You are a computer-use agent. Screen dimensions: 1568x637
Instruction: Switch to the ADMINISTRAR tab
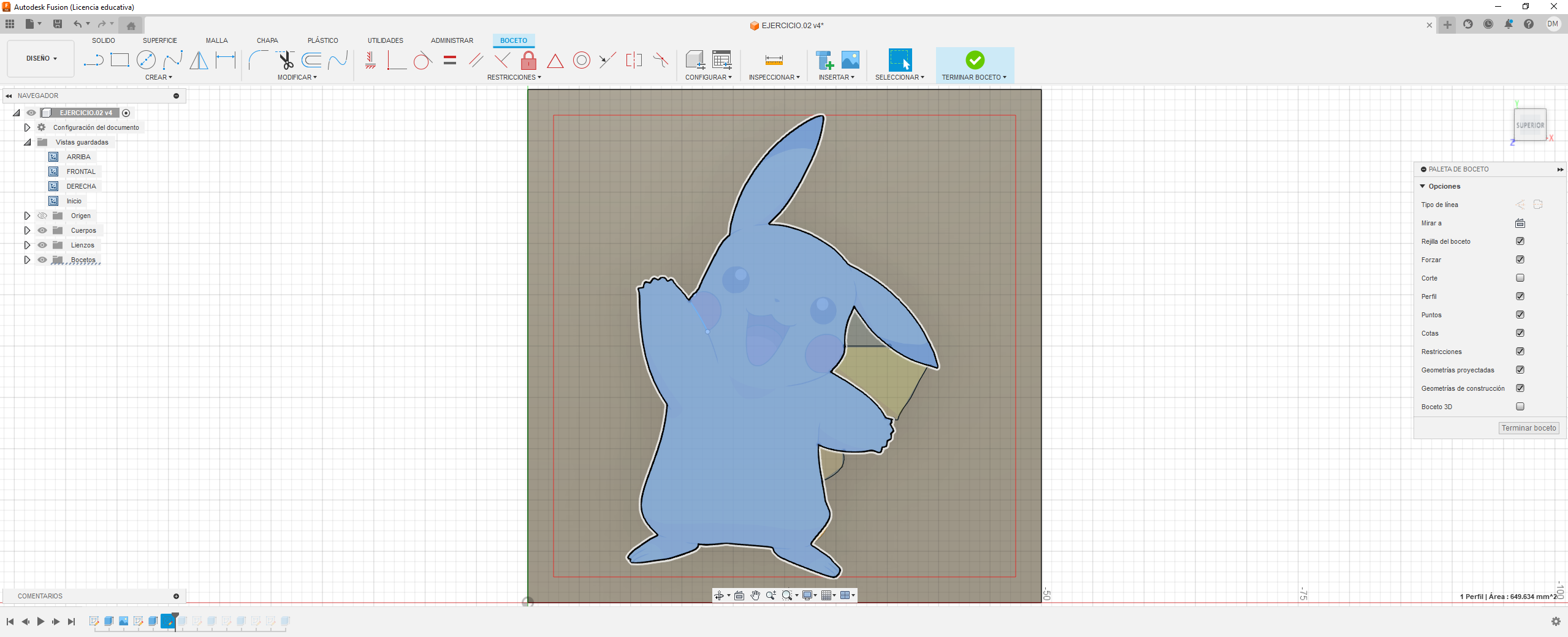(x=452, y=40)
